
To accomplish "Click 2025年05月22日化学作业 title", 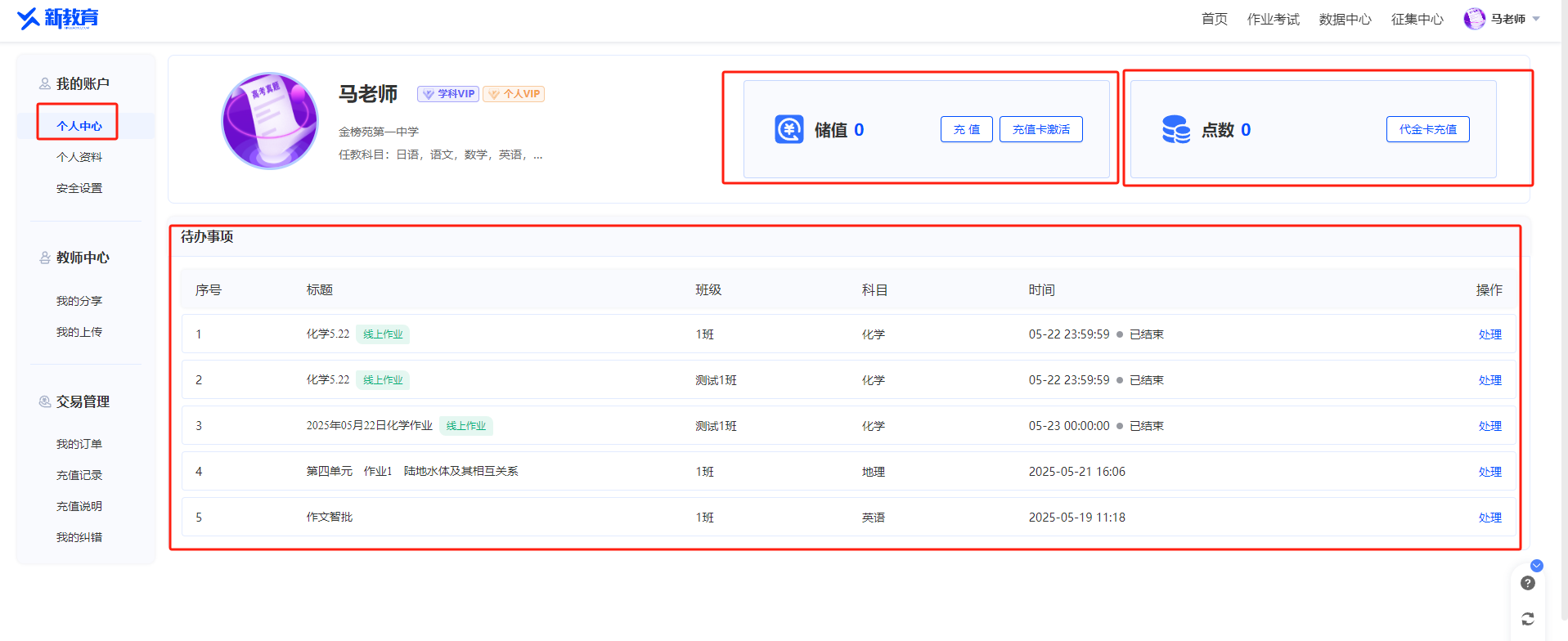I will click(370, 425).
